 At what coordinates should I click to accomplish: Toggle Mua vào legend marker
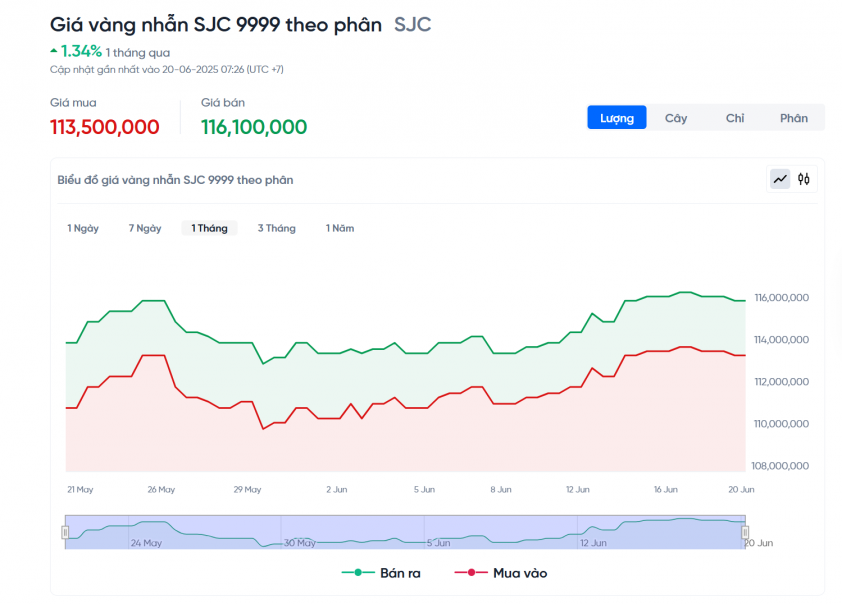[x=471, y=573]
